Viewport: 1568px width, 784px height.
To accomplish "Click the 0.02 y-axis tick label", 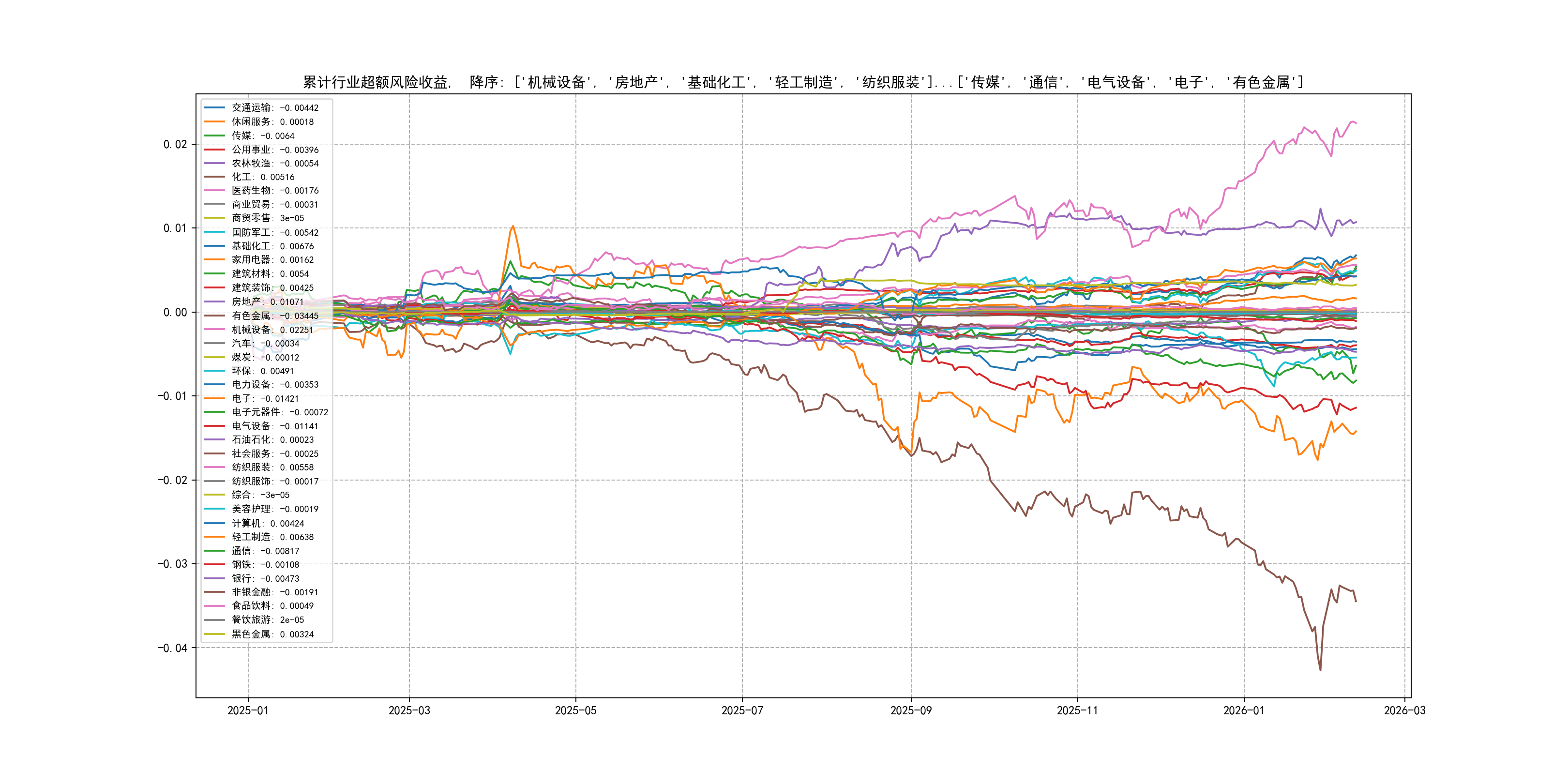I will [x=175, y=144].
